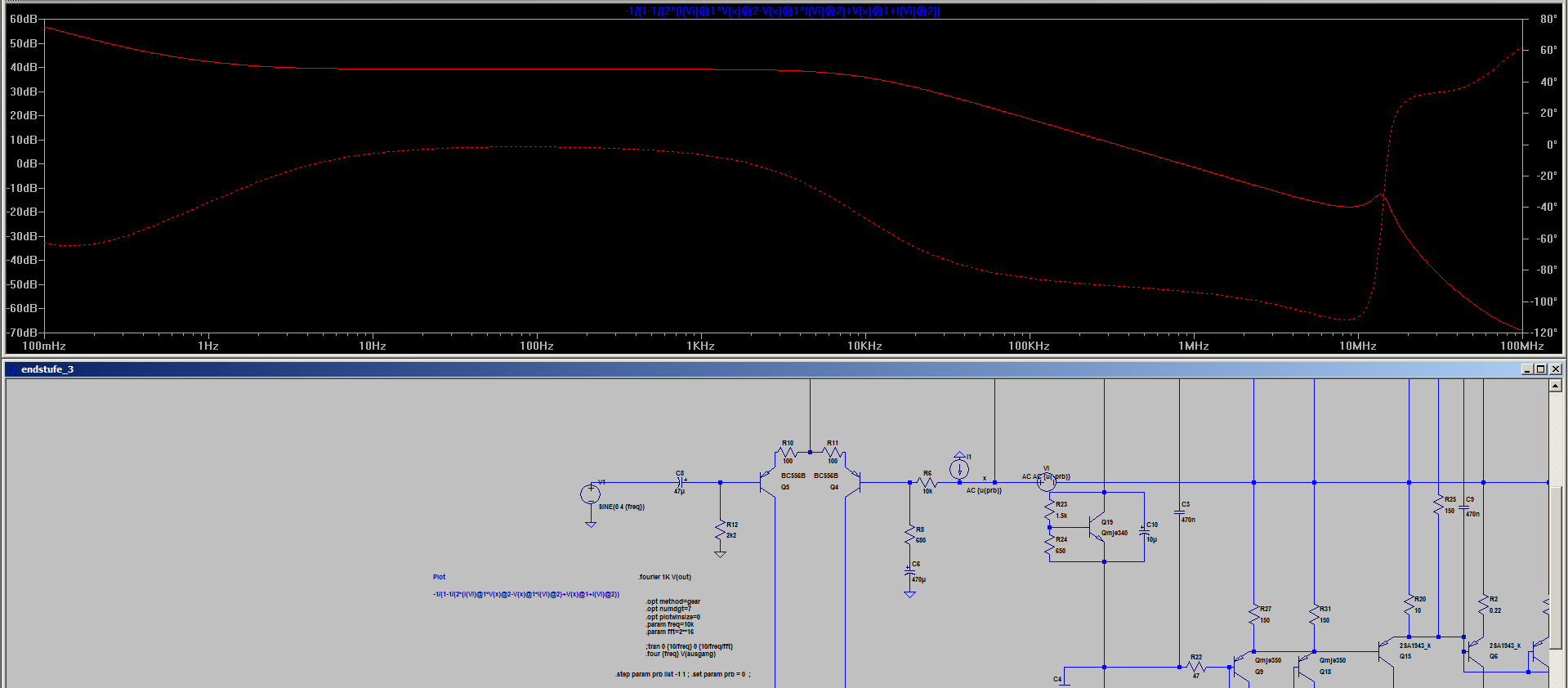Click the '.step param prb list -1 1' directive
Screen dimensions: 1568x688
tap(682, 674)
